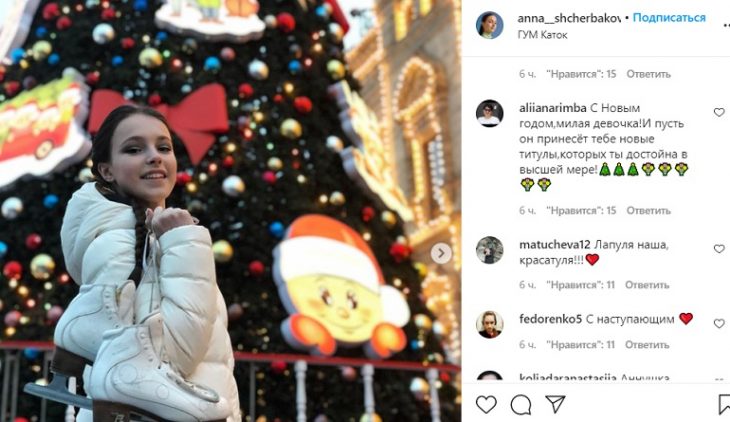Open post options three-dot menu
The width and height of the screenshot is (730, 422).
click(725, 26)
